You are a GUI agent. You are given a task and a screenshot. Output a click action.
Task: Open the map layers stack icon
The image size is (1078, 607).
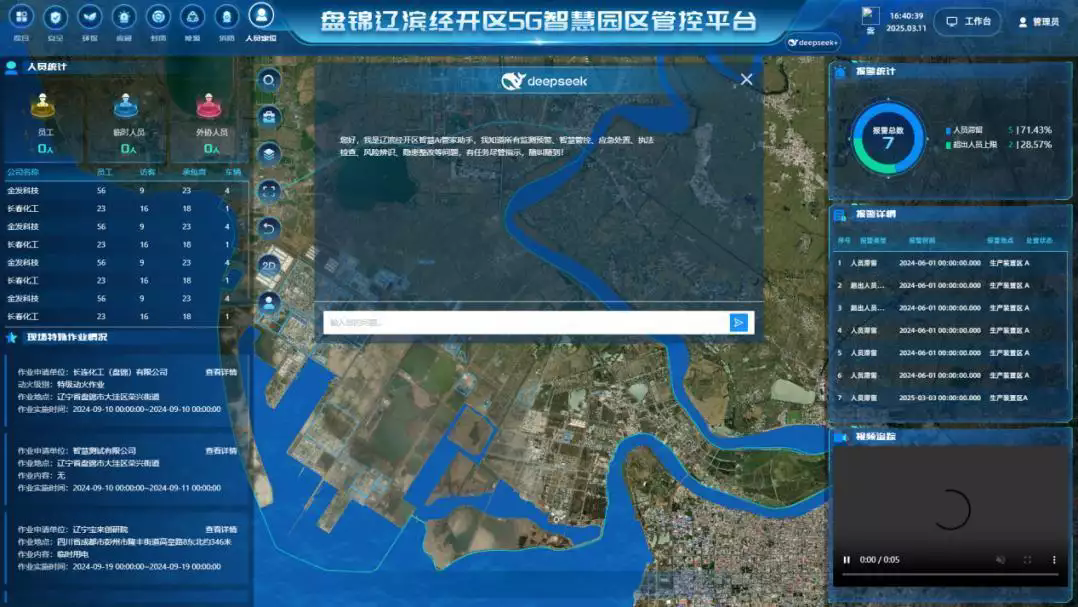click(x=269, y=154)
